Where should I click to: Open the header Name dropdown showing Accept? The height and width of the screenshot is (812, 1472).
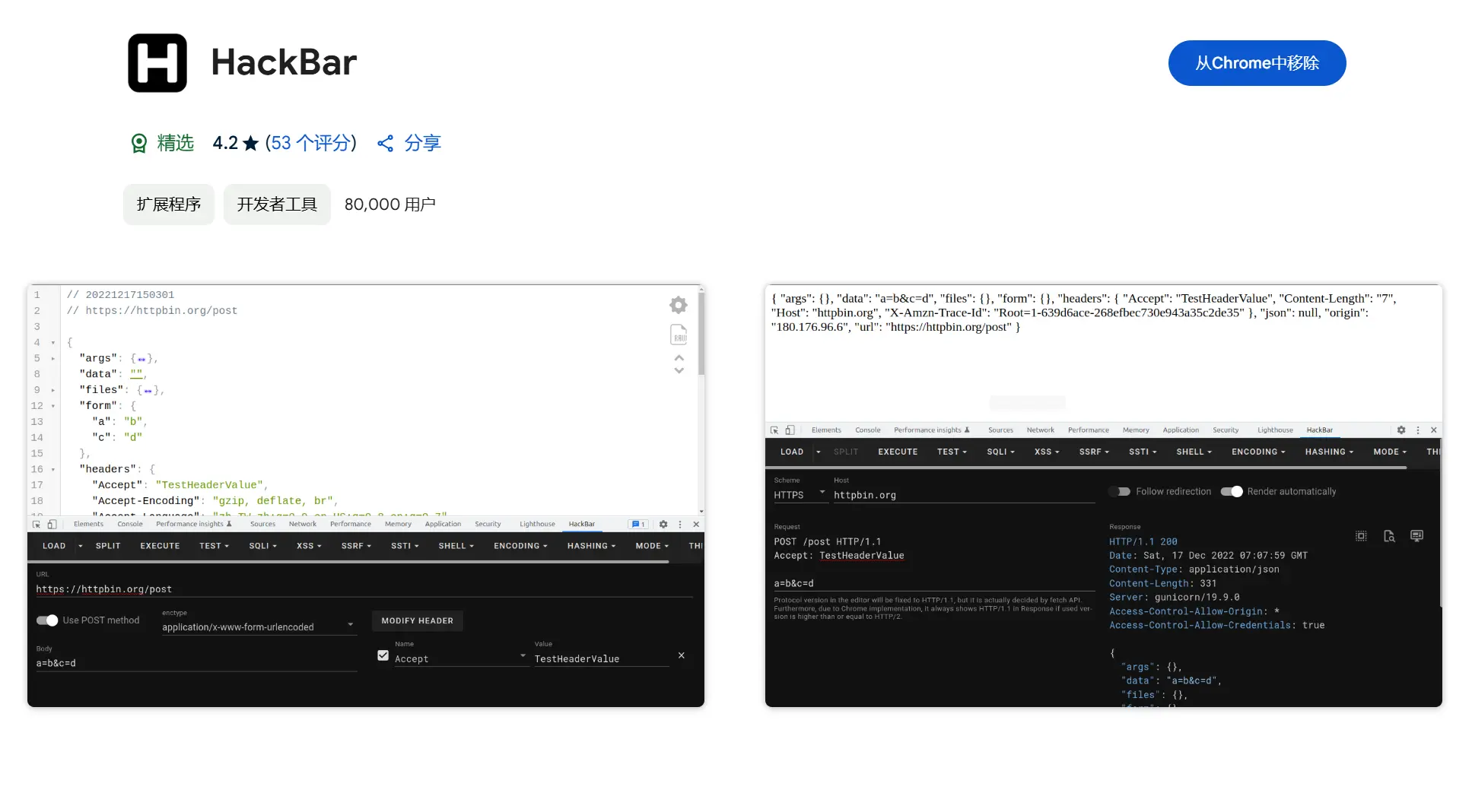[460, 658]
